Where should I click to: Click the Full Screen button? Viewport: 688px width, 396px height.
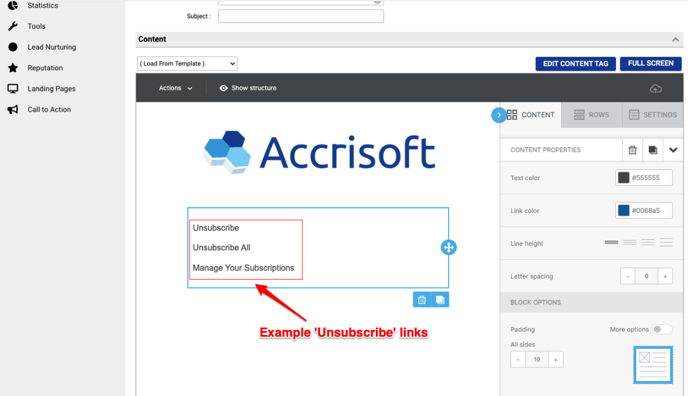click(x=651, y=64)
